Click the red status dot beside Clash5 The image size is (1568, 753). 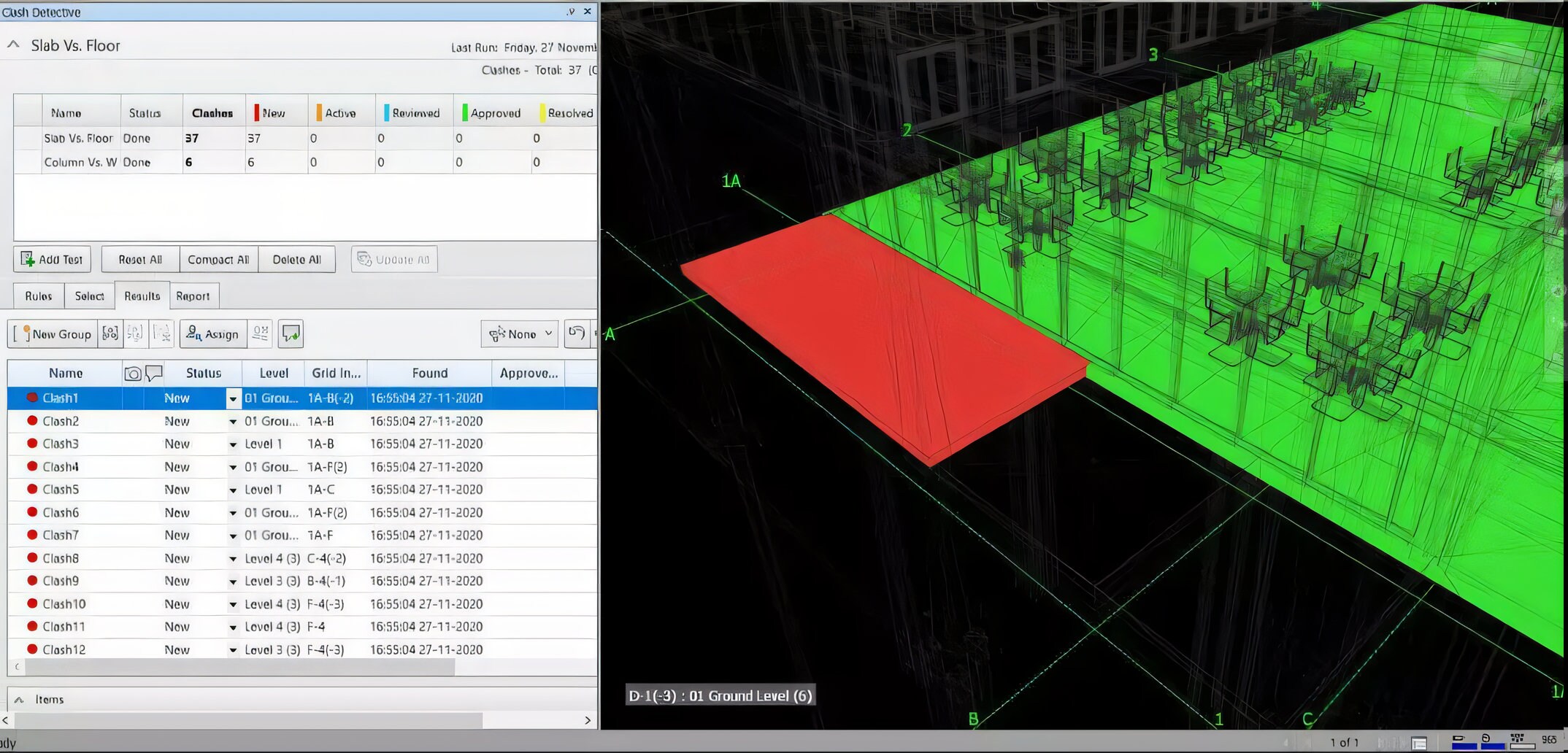(x=31, y=489)
